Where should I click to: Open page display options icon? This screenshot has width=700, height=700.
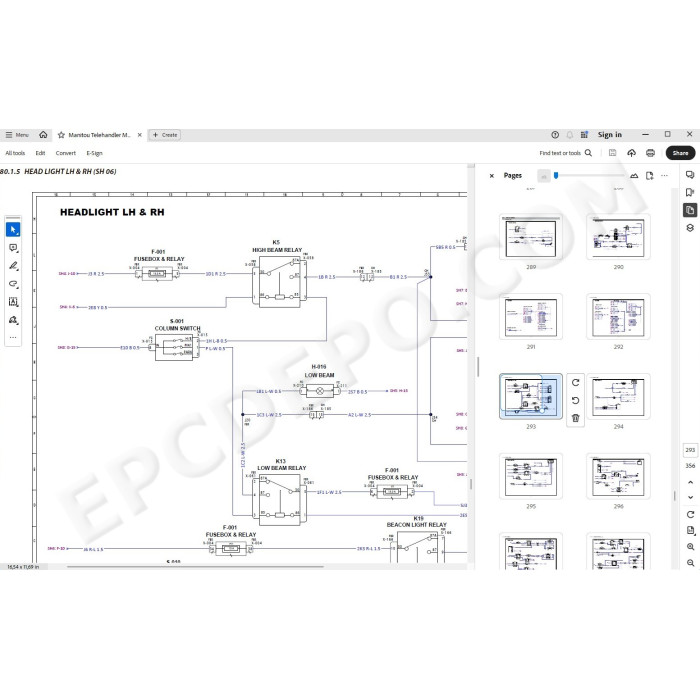tap(690, 531)
